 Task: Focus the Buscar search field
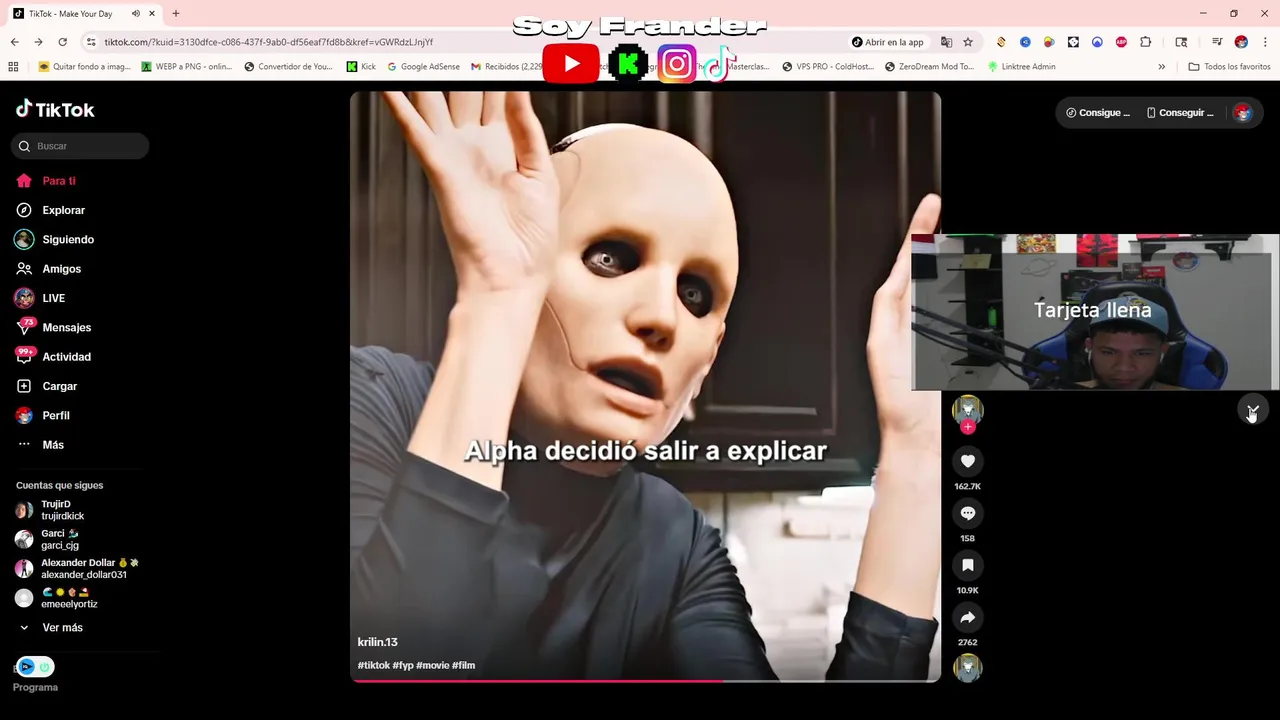tap(80, 146)
